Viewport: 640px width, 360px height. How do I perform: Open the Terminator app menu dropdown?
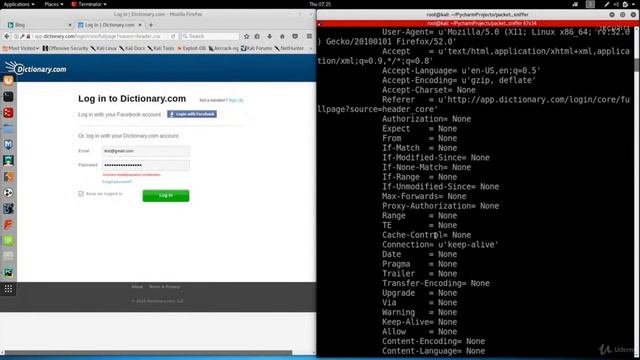click(x=89, y=4)
